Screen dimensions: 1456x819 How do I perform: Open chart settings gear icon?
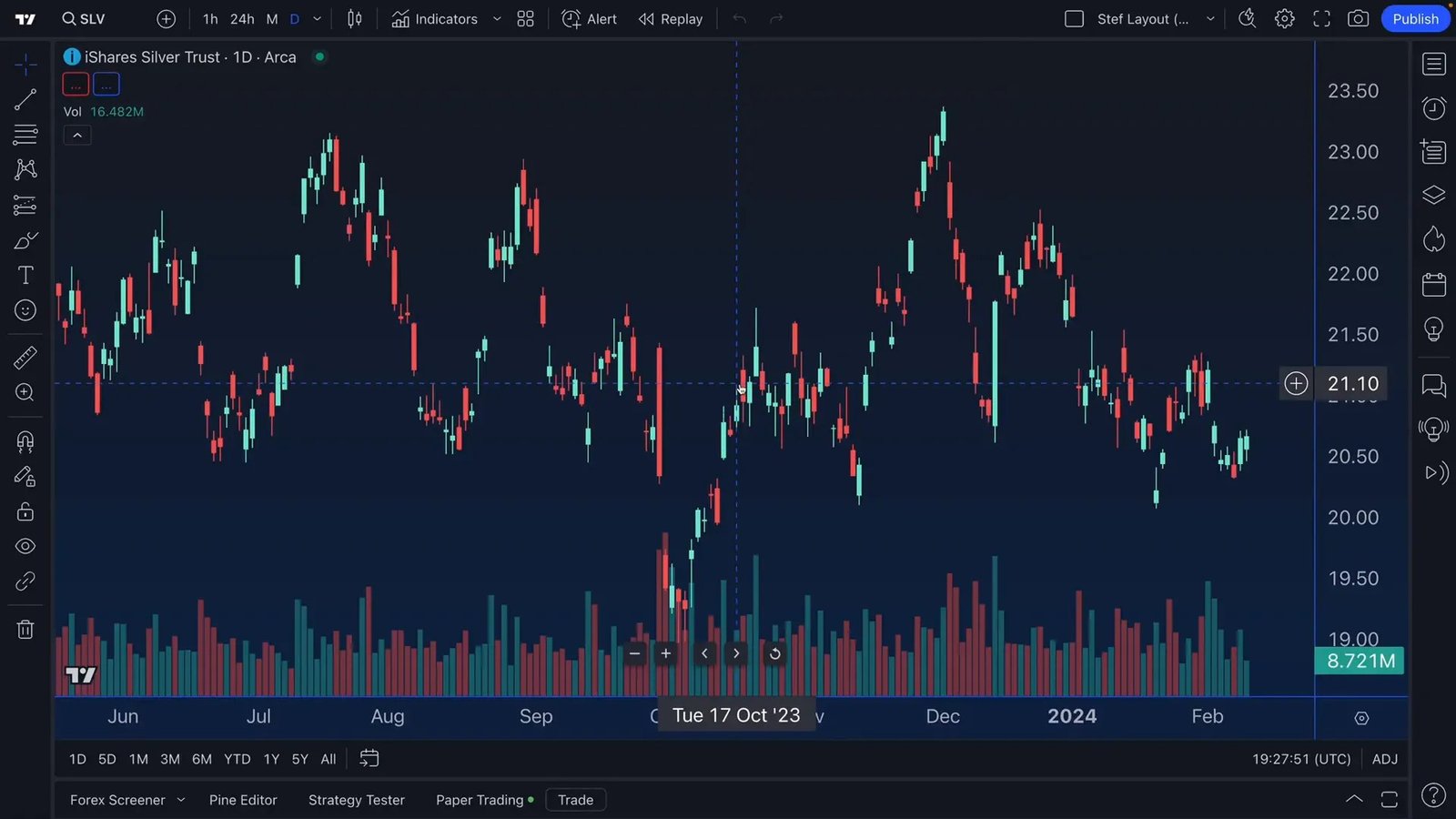coord(1285,19)
